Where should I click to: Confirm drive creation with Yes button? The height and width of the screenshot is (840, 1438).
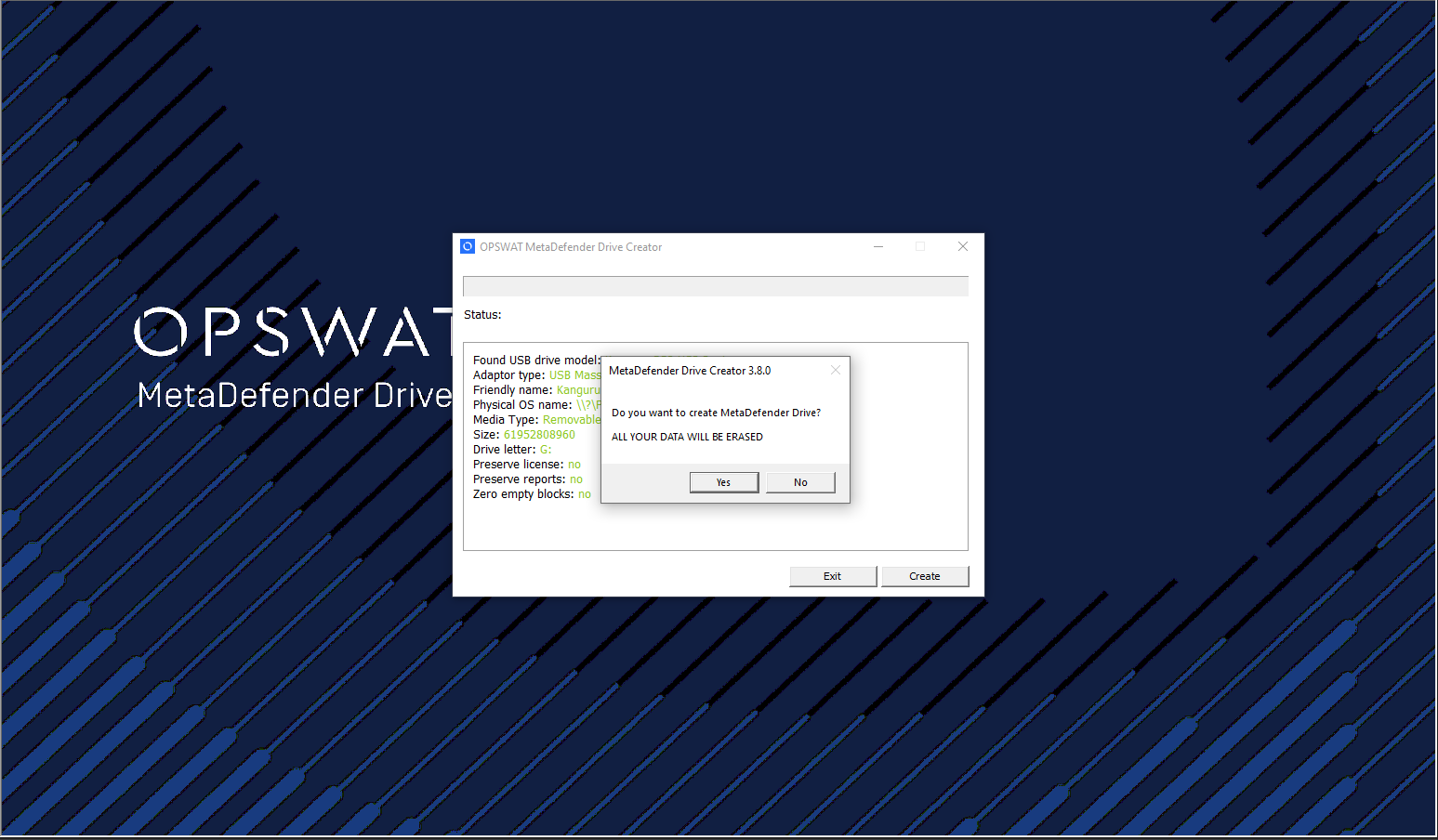click(724, 482)
